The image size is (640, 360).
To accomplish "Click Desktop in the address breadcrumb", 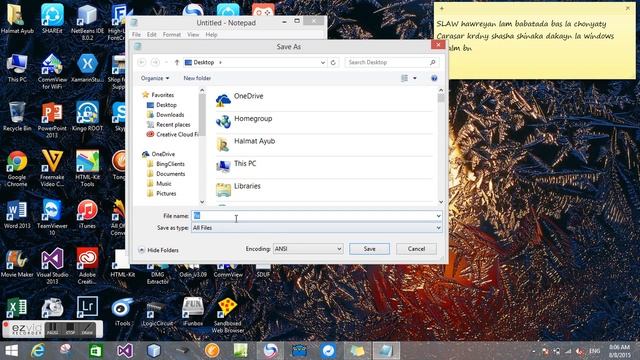I will (204, 62).
